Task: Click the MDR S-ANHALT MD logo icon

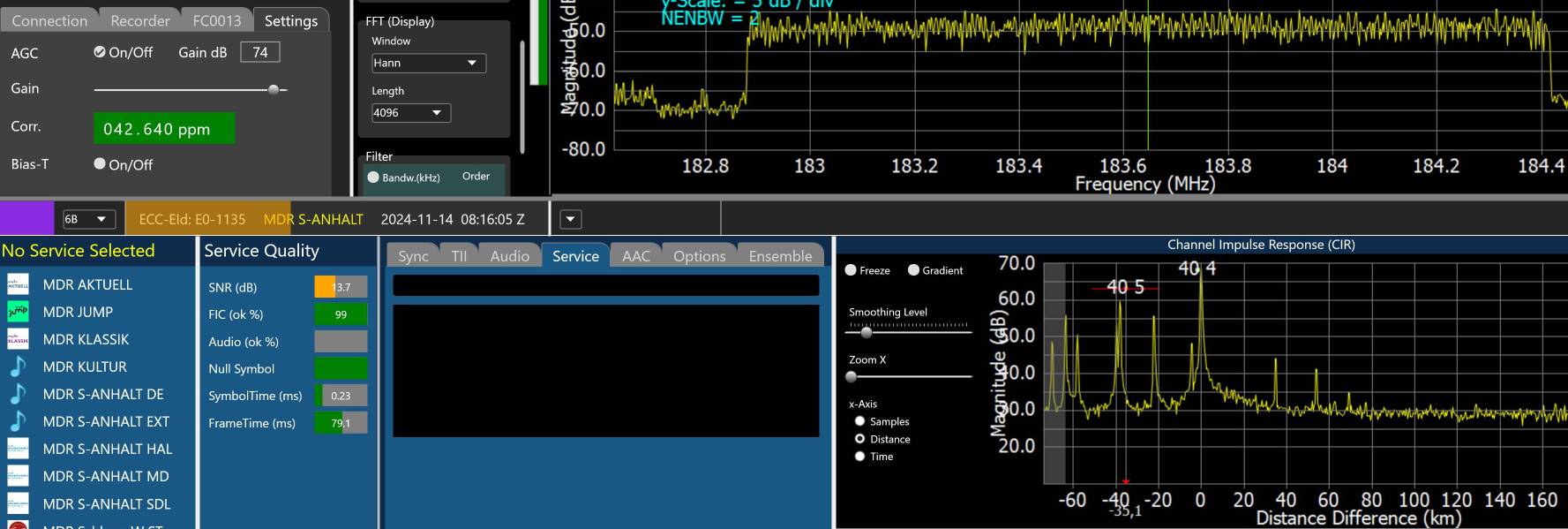Action: click(18, 476)
